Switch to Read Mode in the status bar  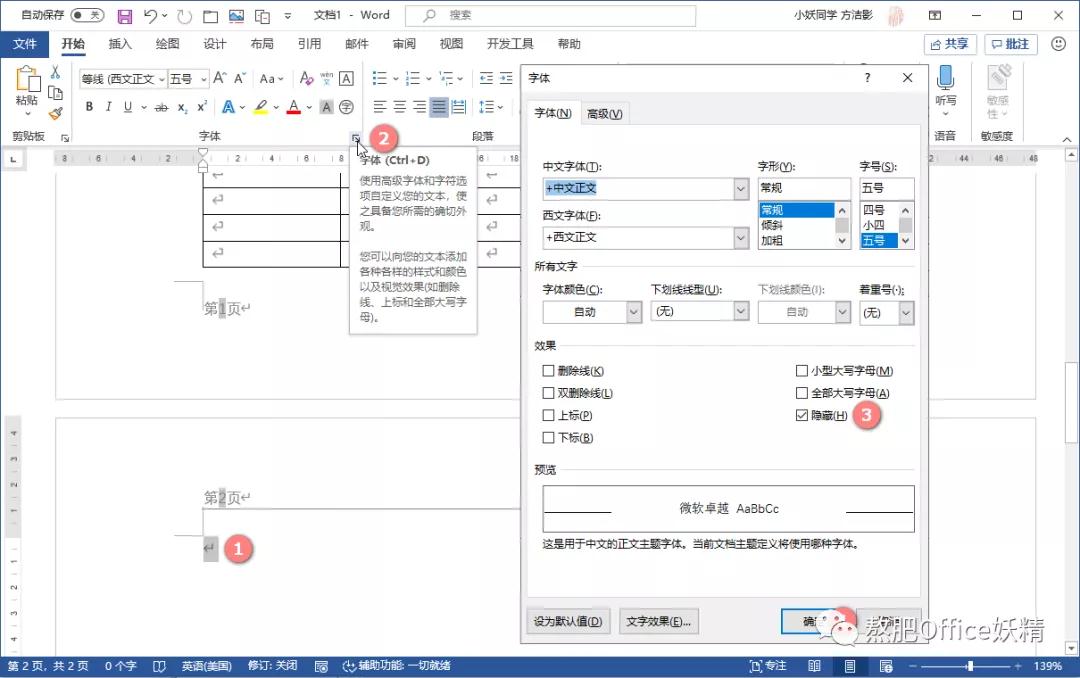[x=815, y=665]
